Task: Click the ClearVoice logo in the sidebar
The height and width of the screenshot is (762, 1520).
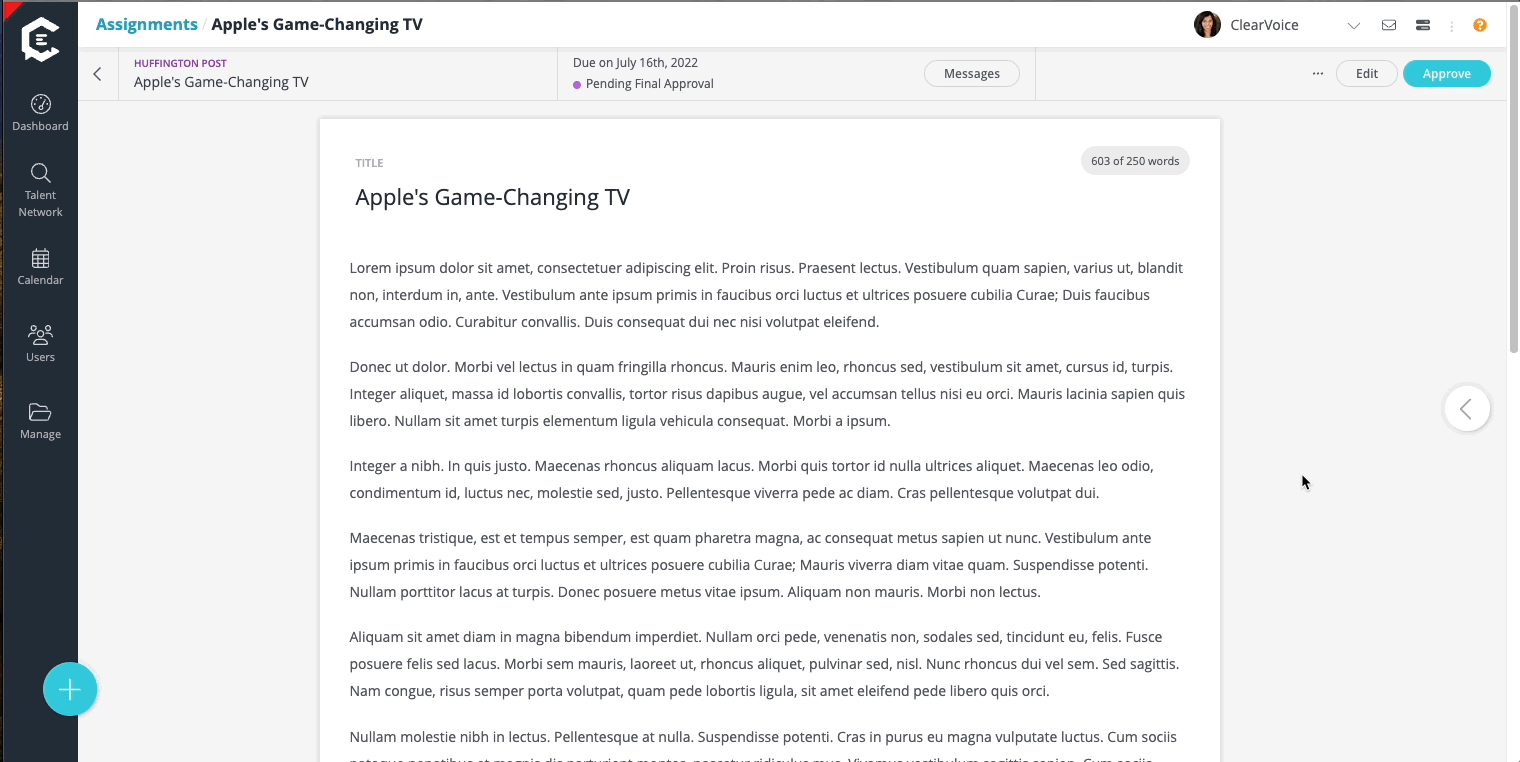Action: tap(40, 40)
